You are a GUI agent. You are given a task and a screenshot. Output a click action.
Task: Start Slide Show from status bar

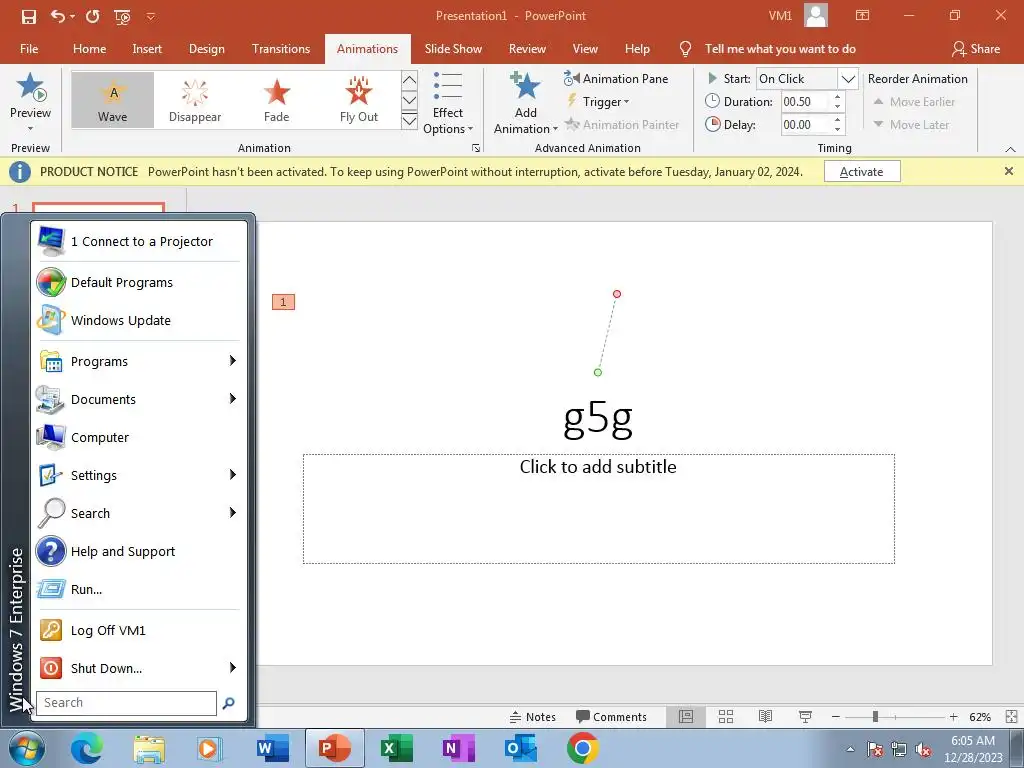(805, 717)
